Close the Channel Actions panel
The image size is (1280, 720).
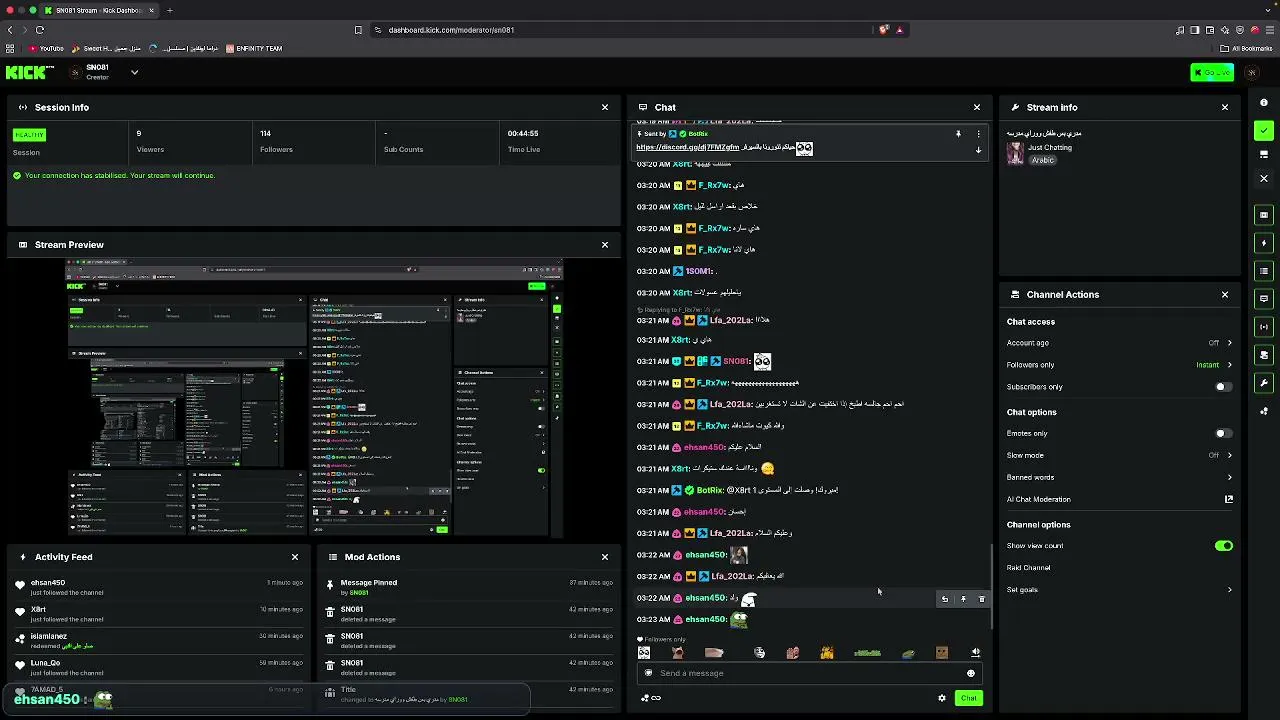pyautogui.click(x=1225, y=295)
